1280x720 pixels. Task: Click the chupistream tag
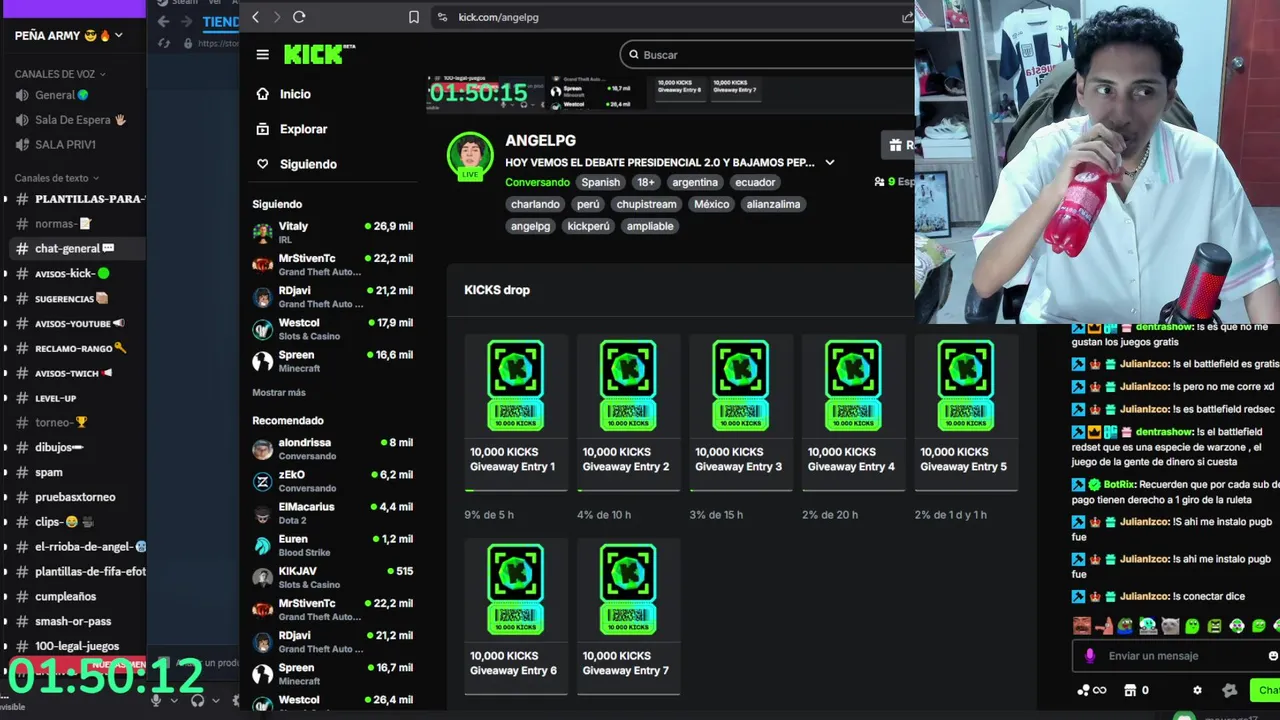click(x=646, y=204)
